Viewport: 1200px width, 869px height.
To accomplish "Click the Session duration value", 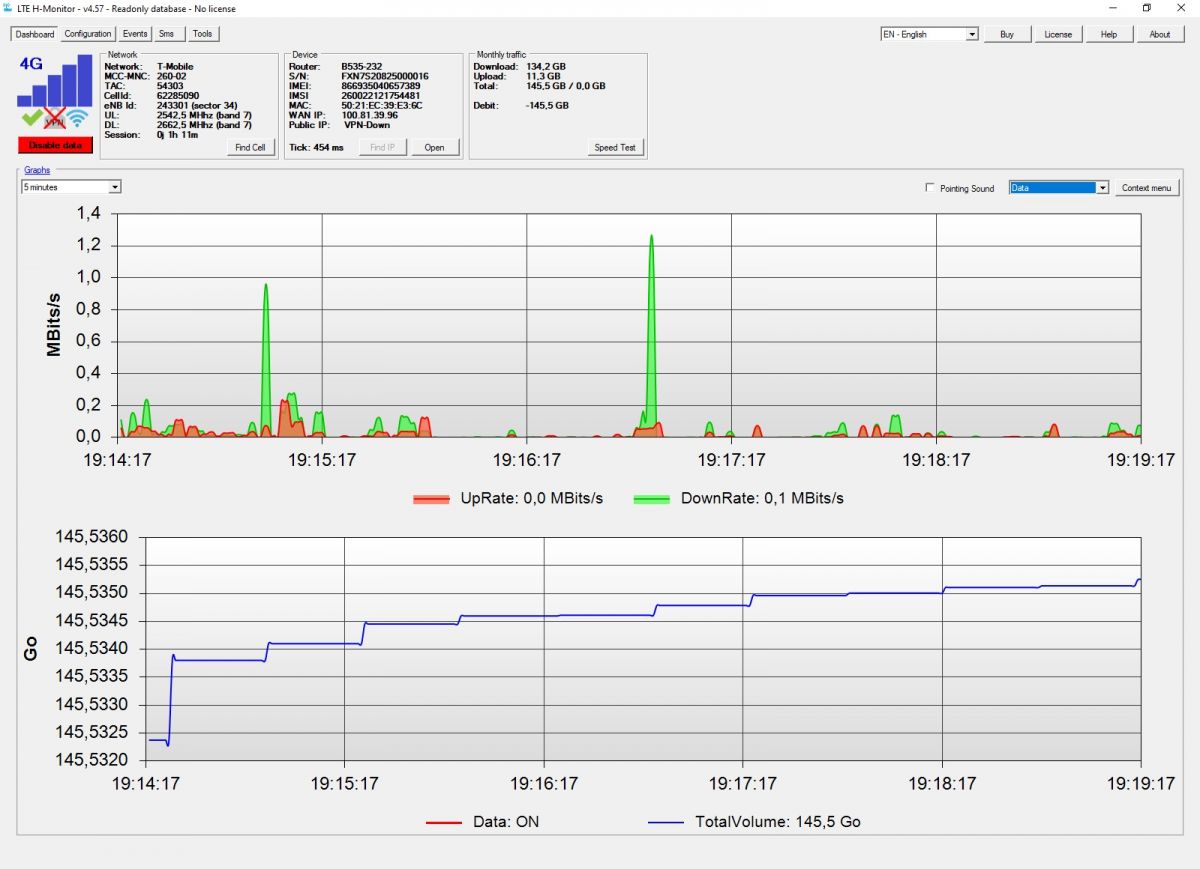I will pos(177,135).
